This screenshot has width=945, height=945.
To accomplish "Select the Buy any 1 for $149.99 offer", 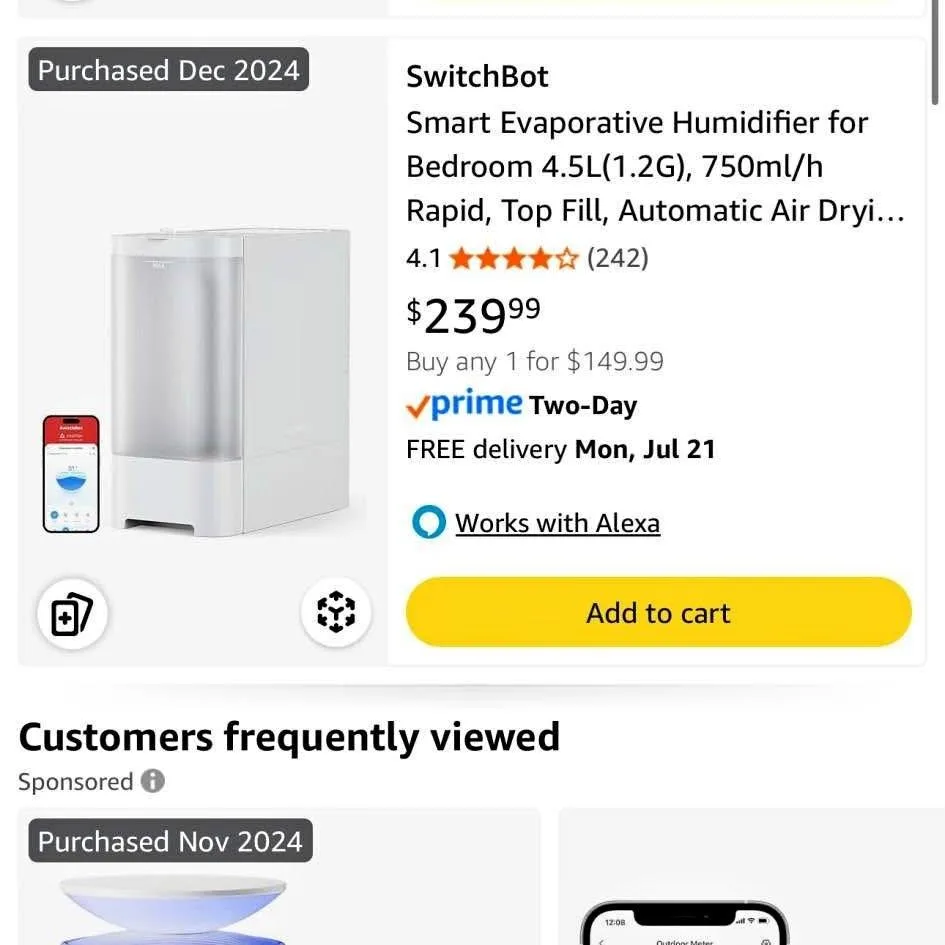I will tap(535, 361).
